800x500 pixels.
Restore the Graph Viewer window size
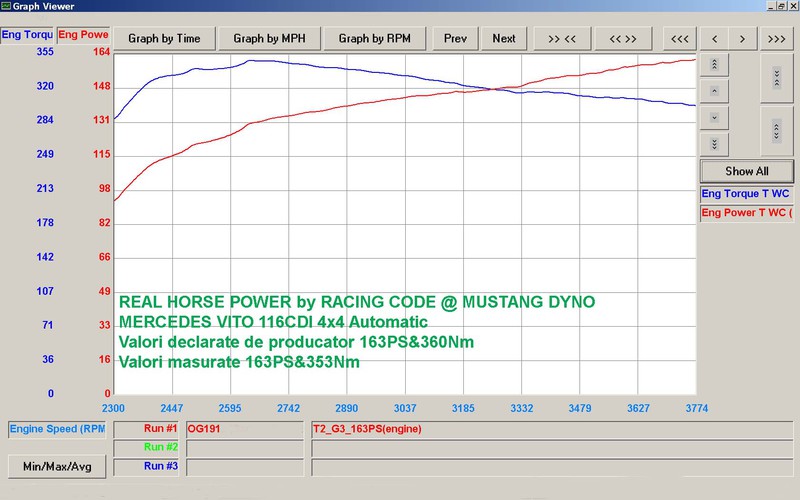coord(781,6)
